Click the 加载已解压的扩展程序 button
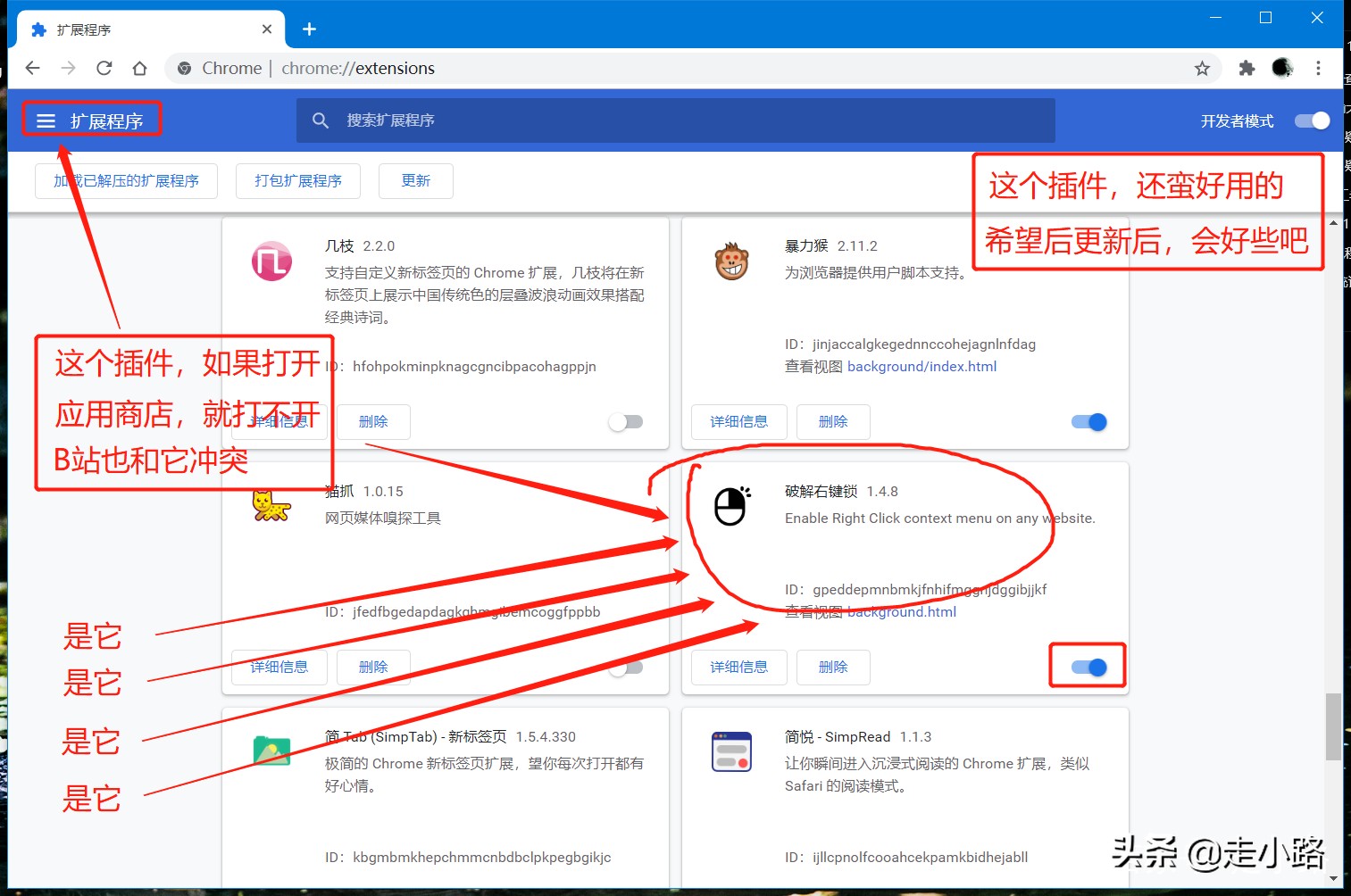 [x=126, y=181]
